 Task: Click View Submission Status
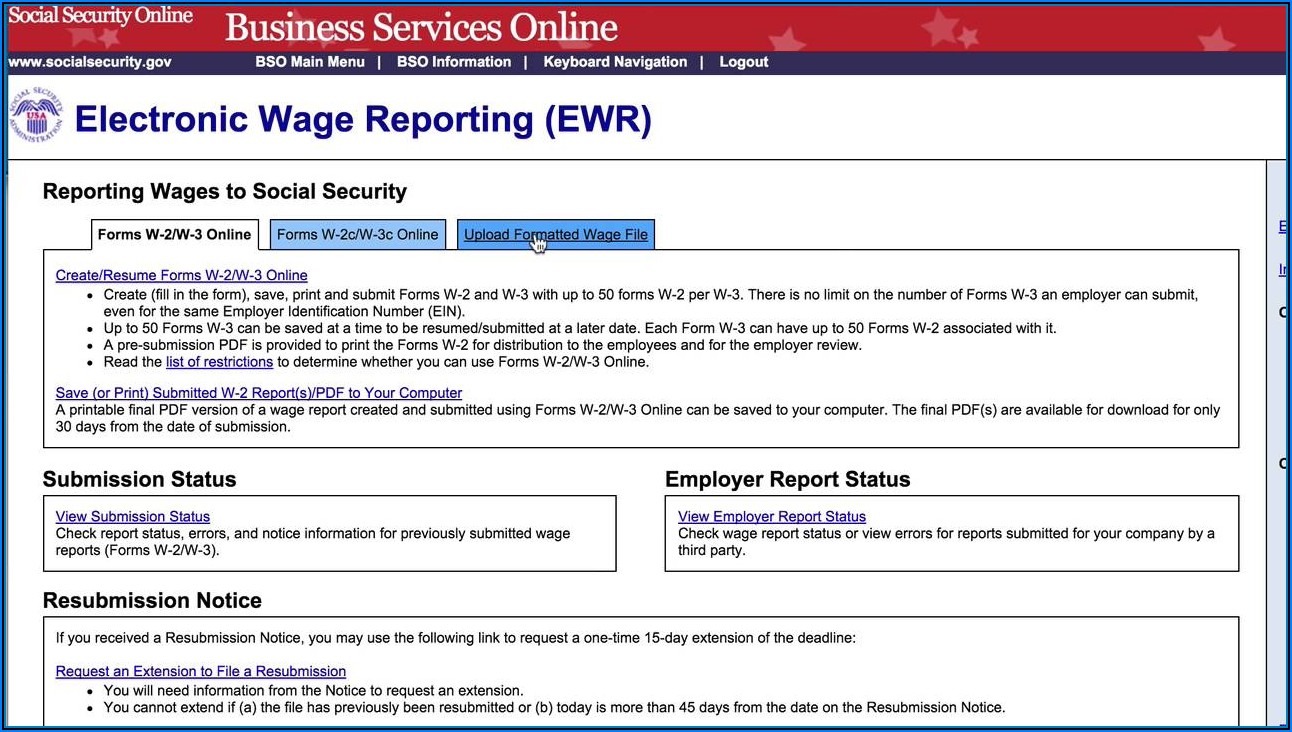point(133,517)
